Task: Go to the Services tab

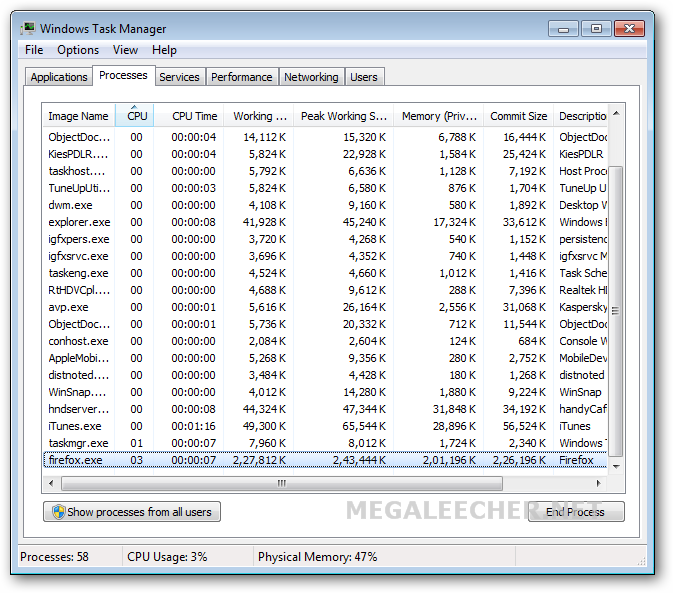Action: pyautogui.click(x=179, y=77)
